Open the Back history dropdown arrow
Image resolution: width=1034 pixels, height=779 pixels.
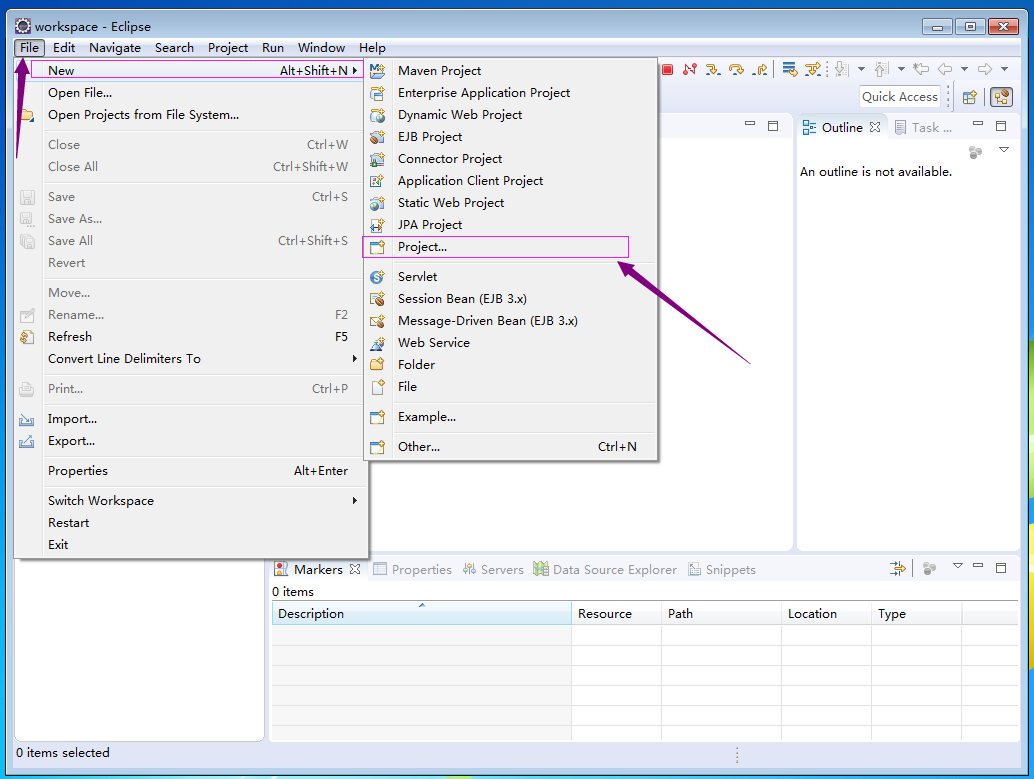click(964, 69)
